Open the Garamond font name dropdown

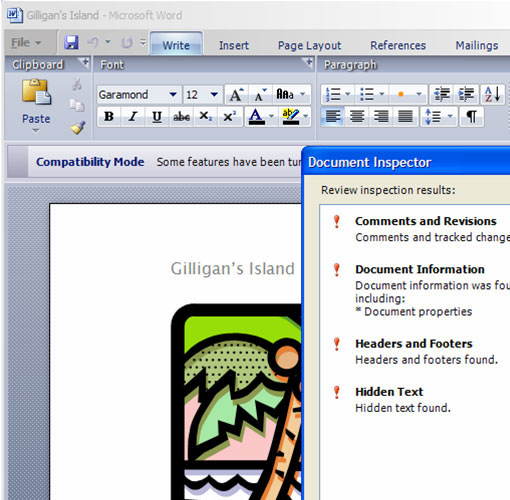[x=173, y=95]
